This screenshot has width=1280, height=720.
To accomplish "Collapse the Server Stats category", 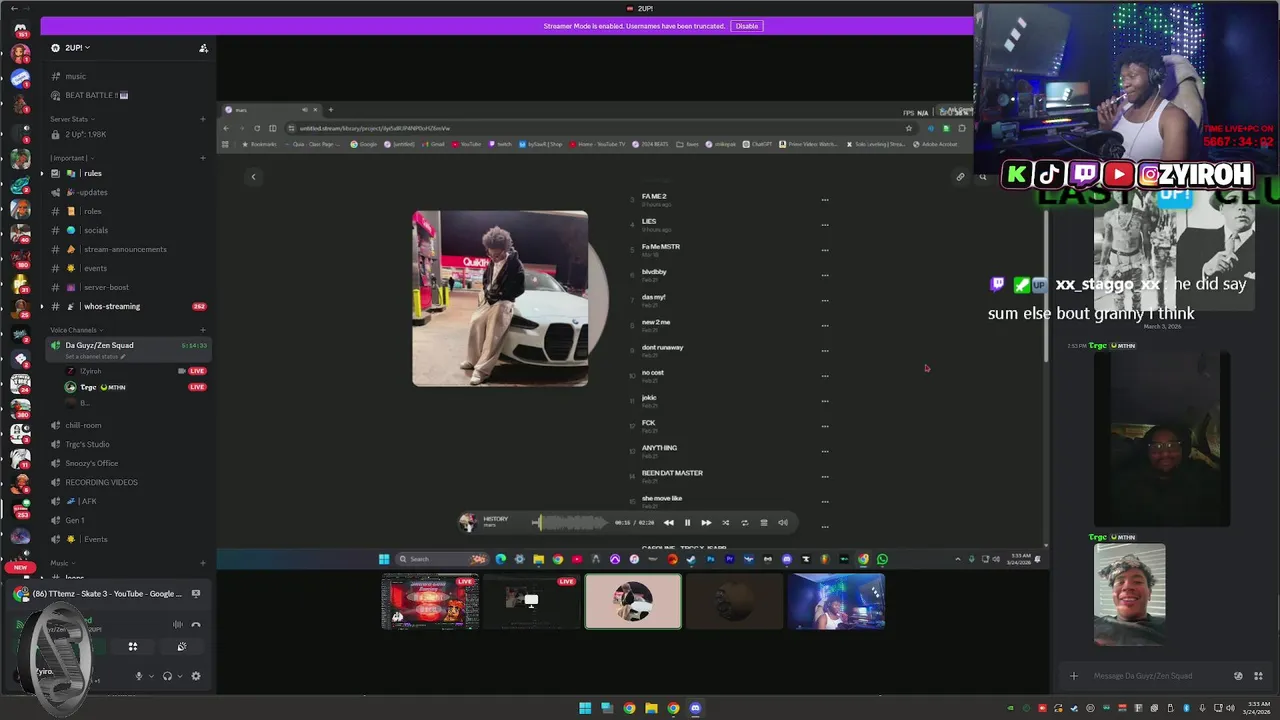I will (x=72, y=119).
